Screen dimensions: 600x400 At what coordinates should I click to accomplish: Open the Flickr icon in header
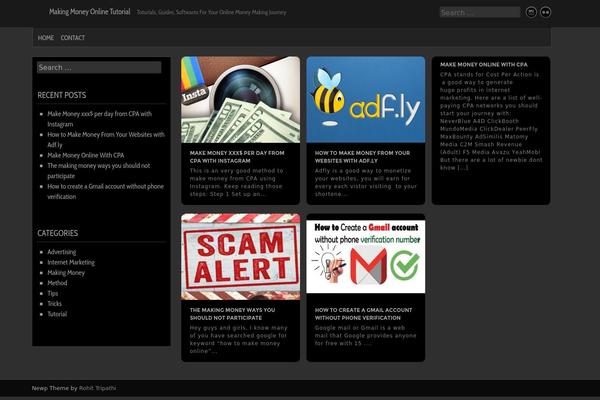point(545,12)
